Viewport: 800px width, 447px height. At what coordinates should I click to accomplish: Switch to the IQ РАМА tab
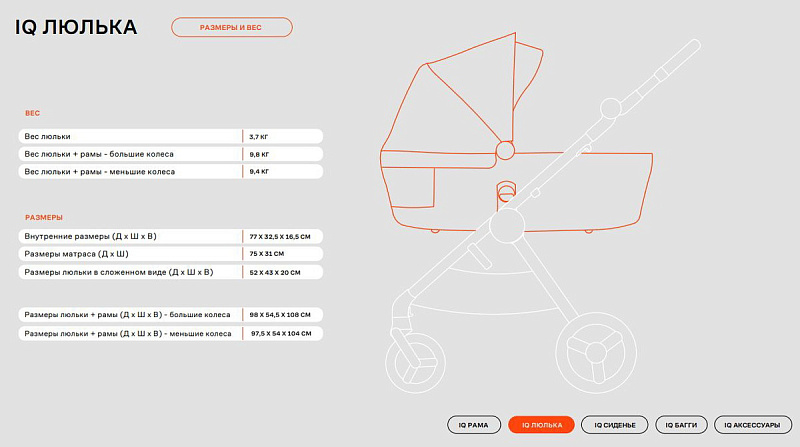click(473, 425)
